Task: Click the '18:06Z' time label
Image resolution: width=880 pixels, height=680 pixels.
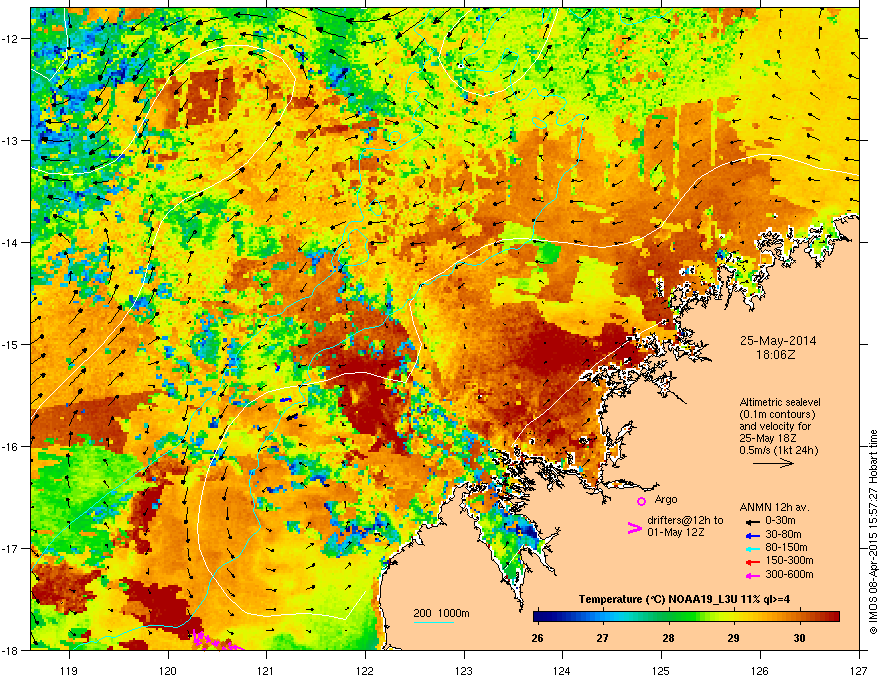Action: (778, 355)
